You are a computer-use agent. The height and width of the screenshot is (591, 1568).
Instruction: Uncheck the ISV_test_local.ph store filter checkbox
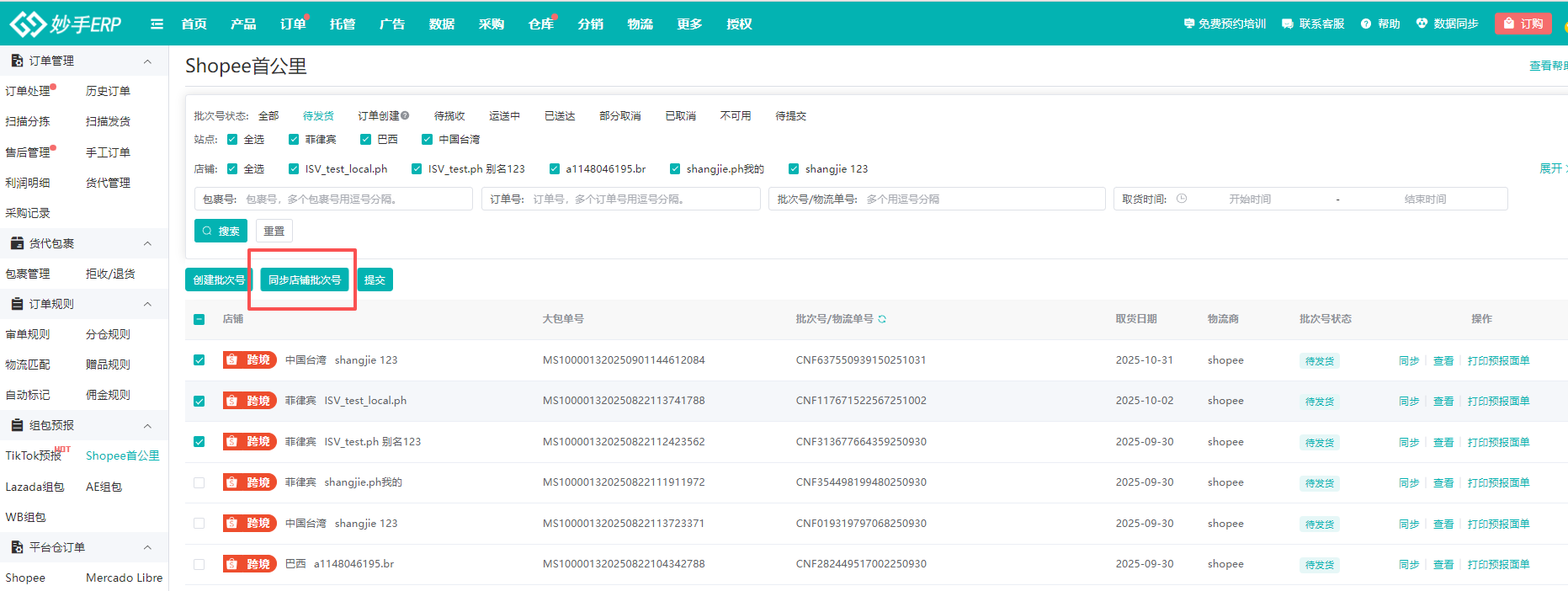tap(294, 169)
